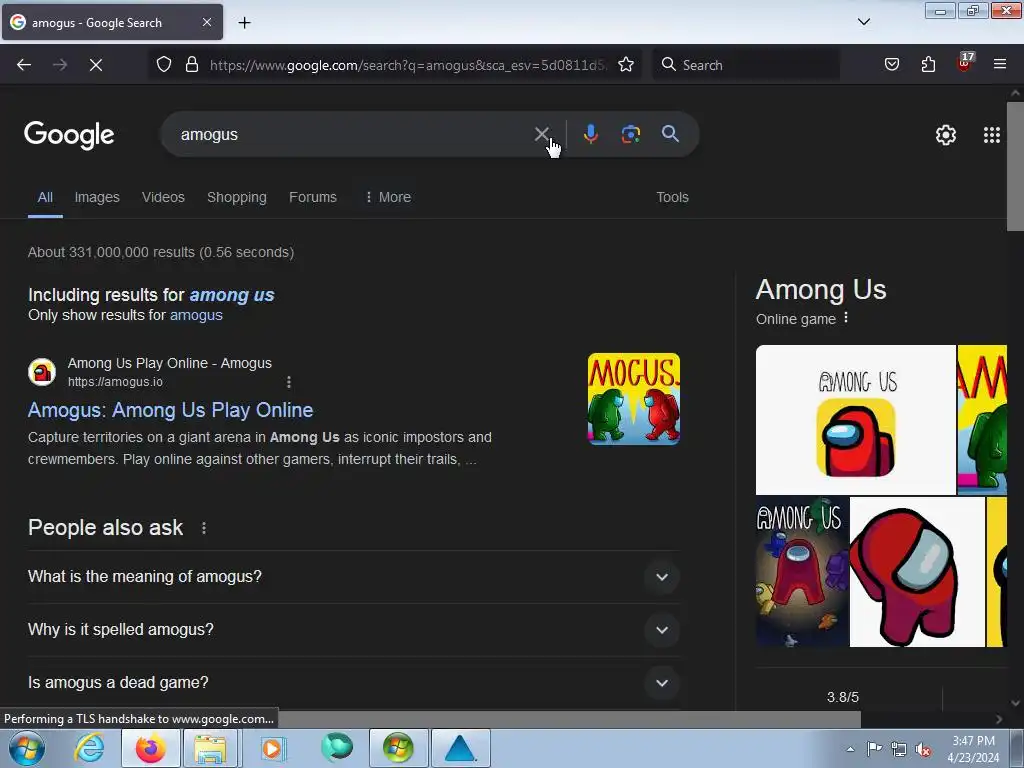Show results only for amogus link
This screenshot has width=1024, height=768.
[x=196, y=315]
